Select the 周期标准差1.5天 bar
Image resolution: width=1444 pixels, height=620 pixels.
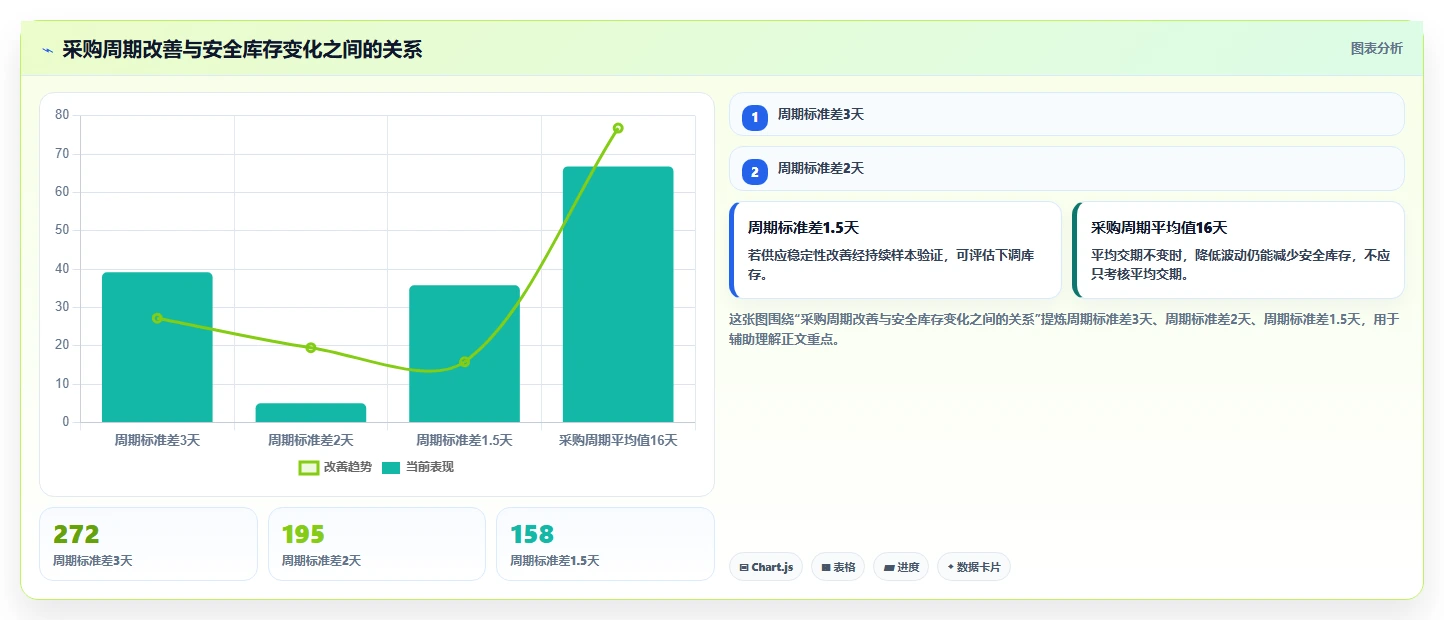pyautogui.click(x=464, y=354)
